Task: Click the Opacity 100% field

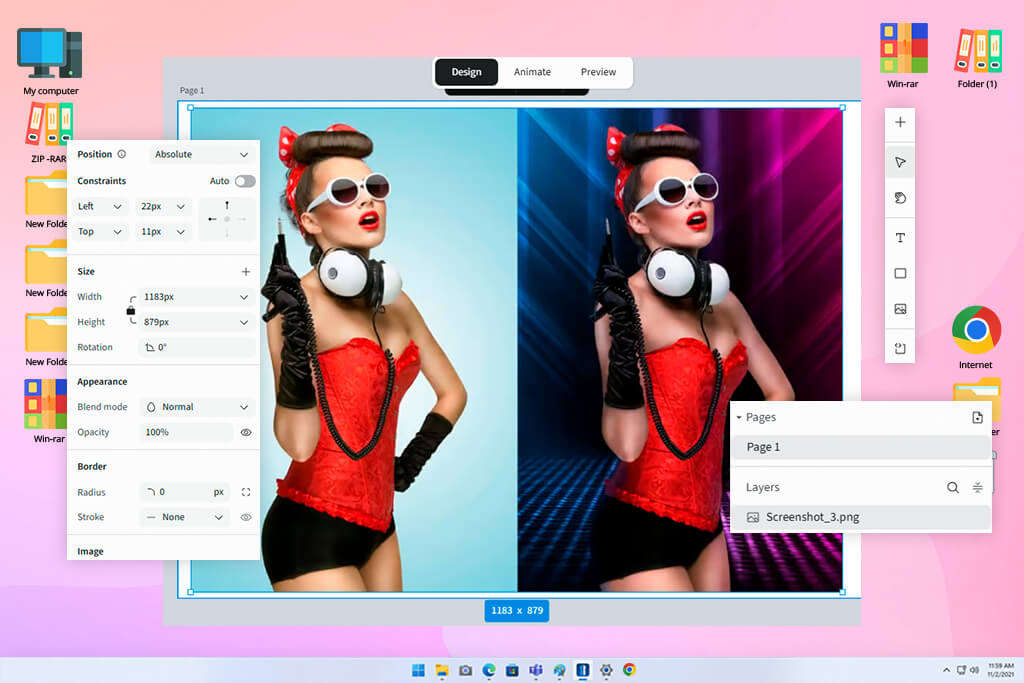Action: [185, 432]
